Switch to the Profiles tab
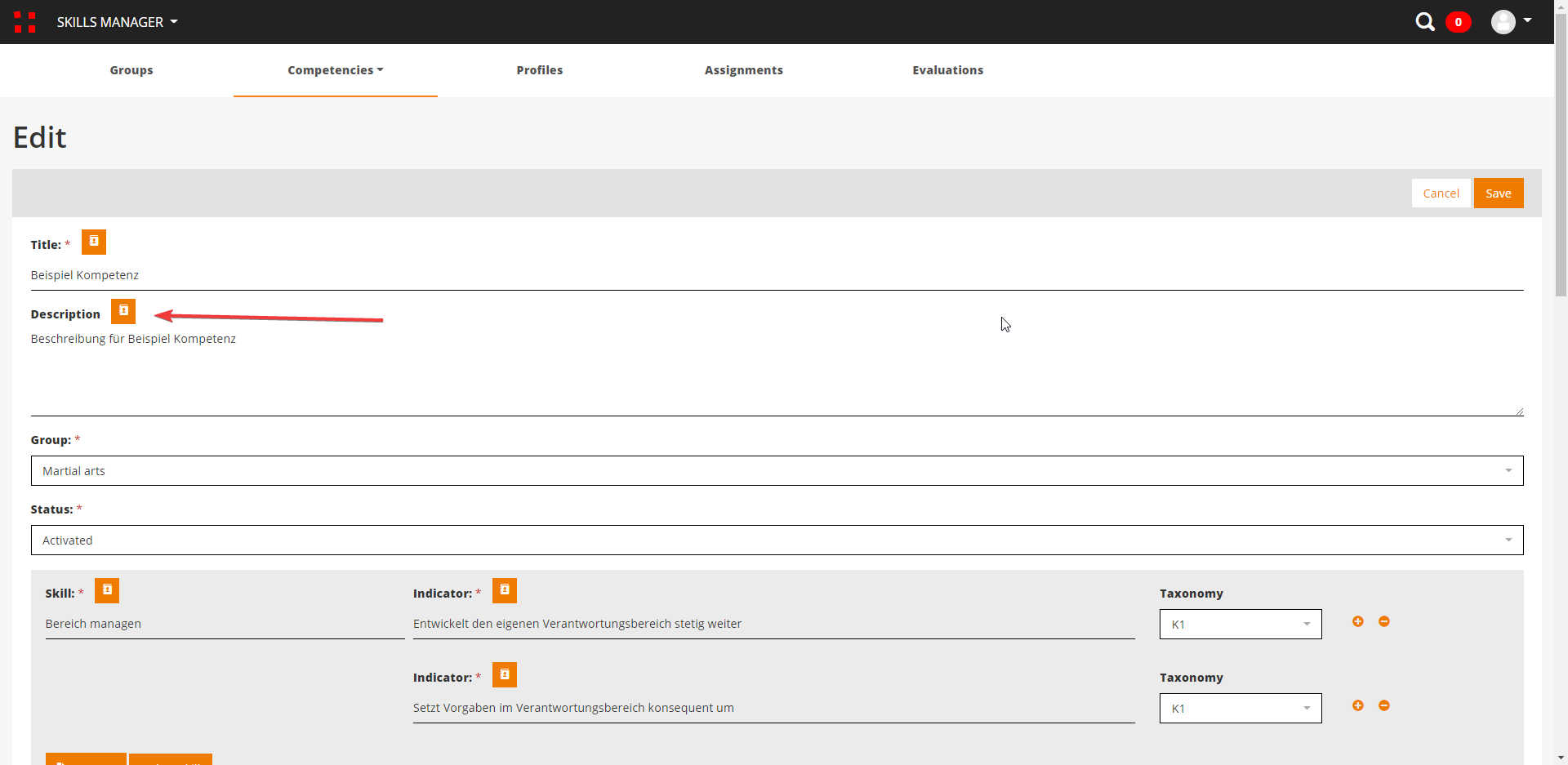This screenshot has width=1568, height=765. coord(539,70)
